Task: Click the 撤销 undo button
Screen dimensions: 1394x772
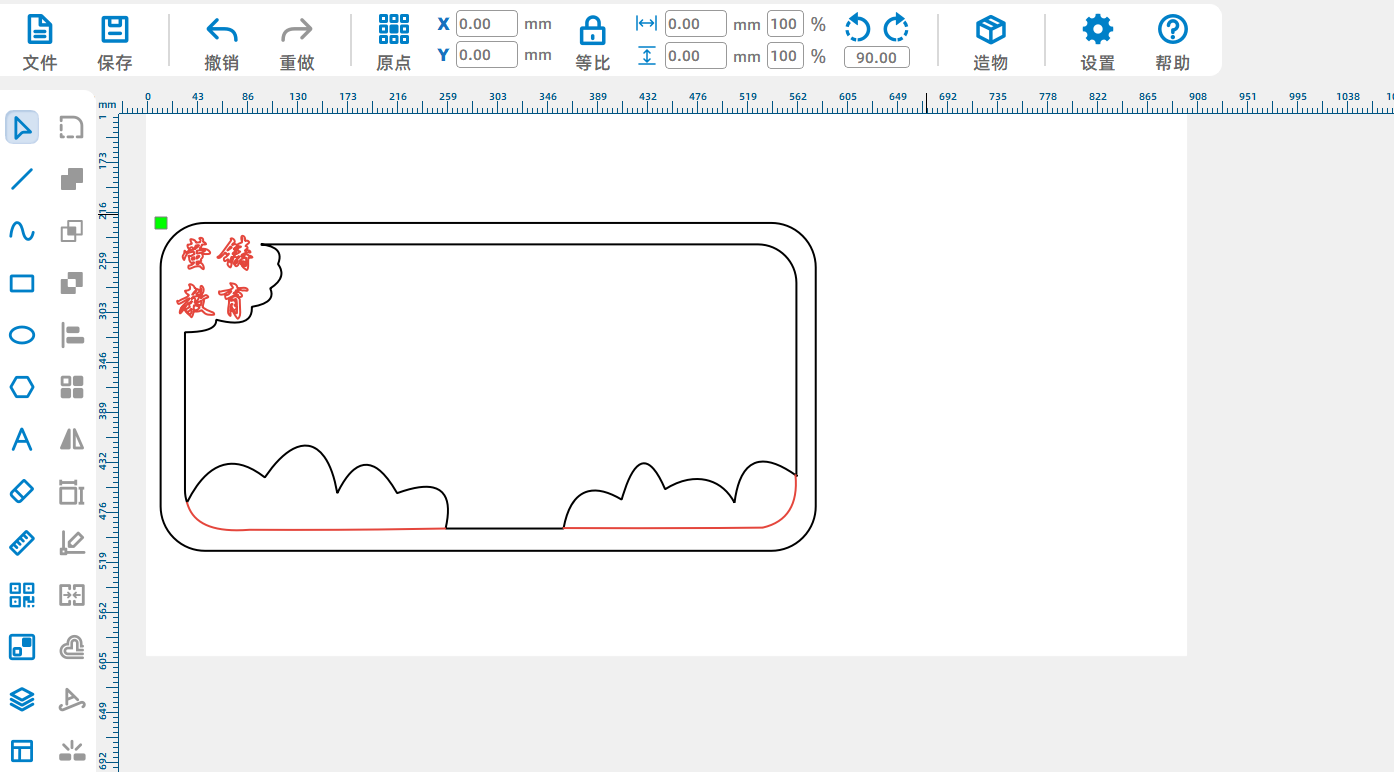Action: coord(221,41)
